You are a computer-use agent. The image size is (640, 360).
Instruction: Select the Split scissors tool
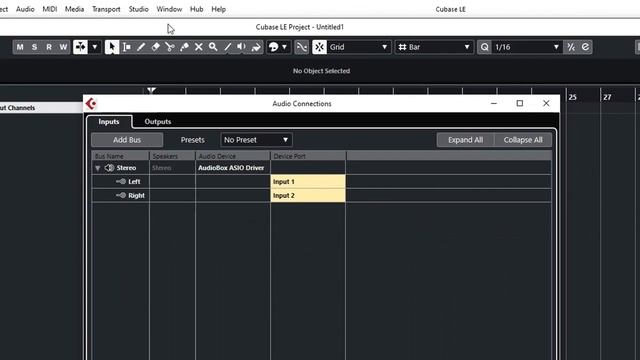coord(170,47)
